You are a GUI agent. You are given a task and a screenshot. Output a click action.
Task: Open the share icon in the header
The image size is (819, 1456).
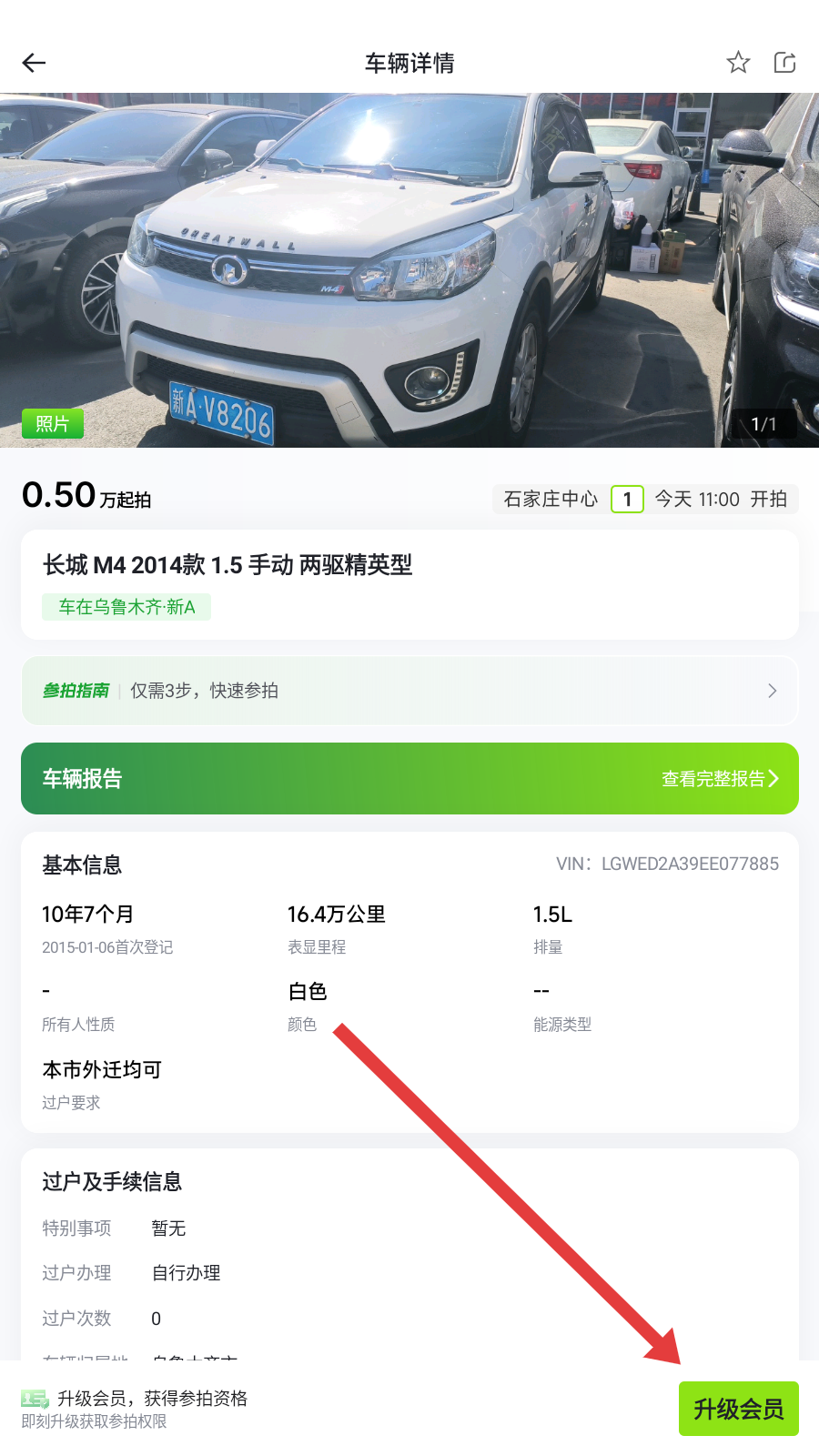point(784,63)
